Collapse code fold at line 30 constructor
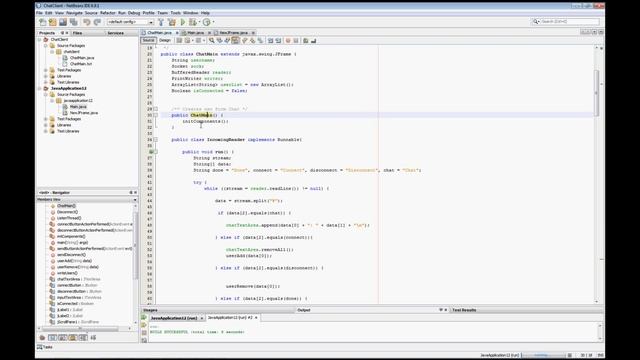This screenshot has height=360, width=640. click(156, 115)
